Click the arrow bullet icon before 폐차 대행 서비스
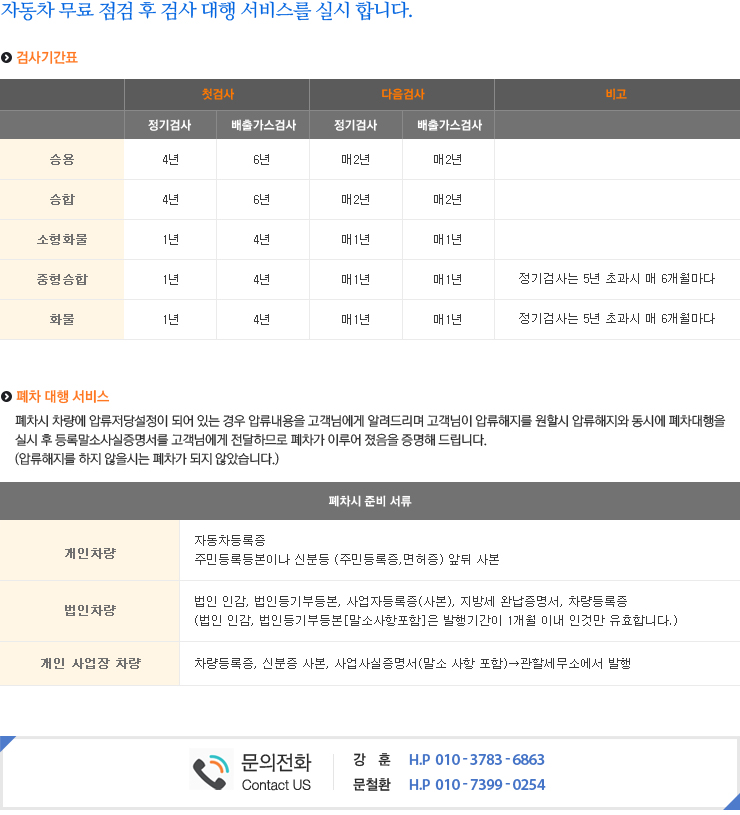740x815 pixels. [x=7, y=397]
